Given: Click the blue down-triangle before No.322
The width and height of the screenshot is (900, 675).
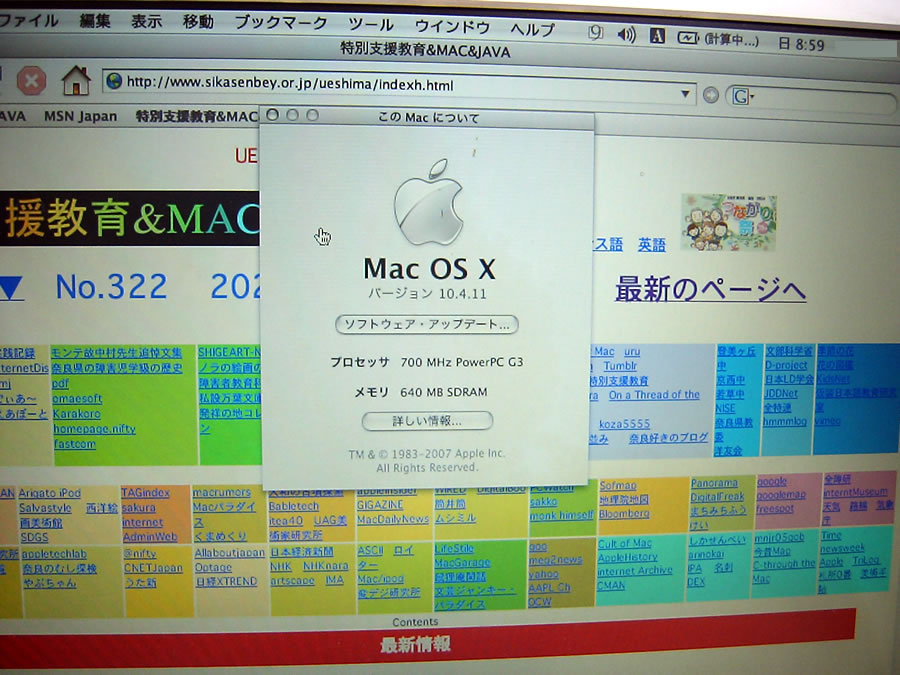Looking at the screenshot, I should (x=11, y=288).
